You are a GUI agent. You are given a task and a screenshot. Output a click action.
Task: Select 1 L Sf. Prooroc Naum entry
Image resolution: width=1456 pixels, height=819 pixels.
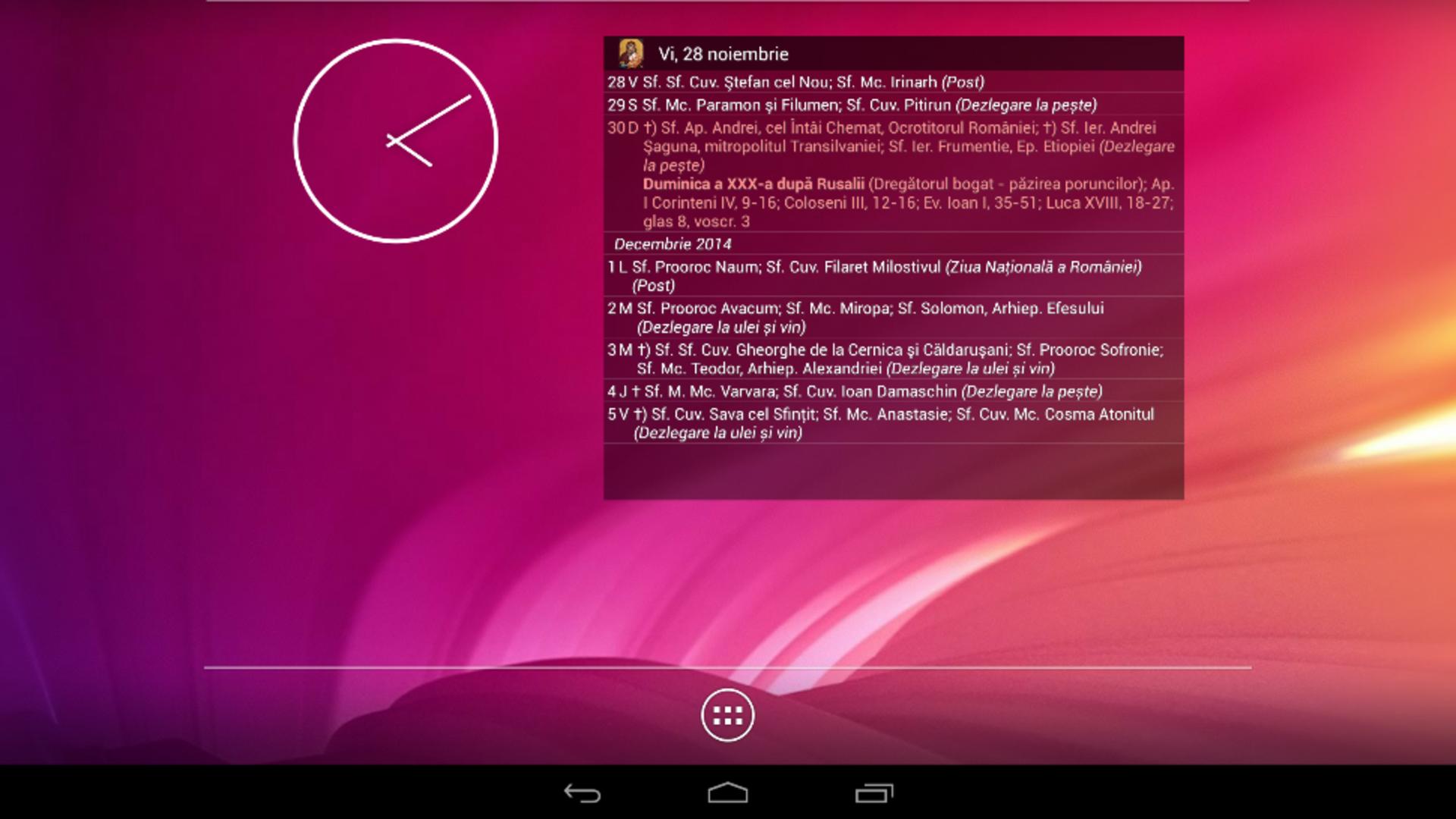(773, 267)
